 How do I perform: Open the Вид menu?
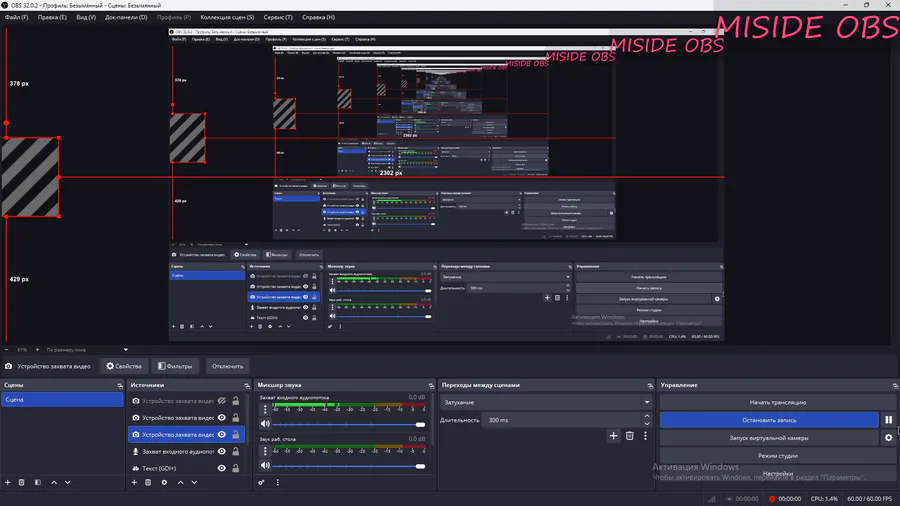pos(86,17)
